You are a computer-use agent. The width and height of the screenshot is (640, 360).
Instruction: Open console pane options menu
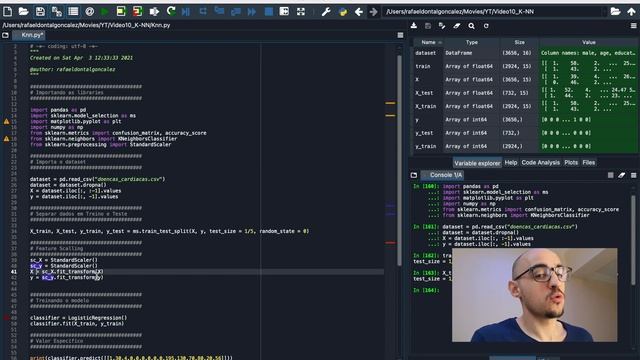pyautogui.click(x=633, y=175)
